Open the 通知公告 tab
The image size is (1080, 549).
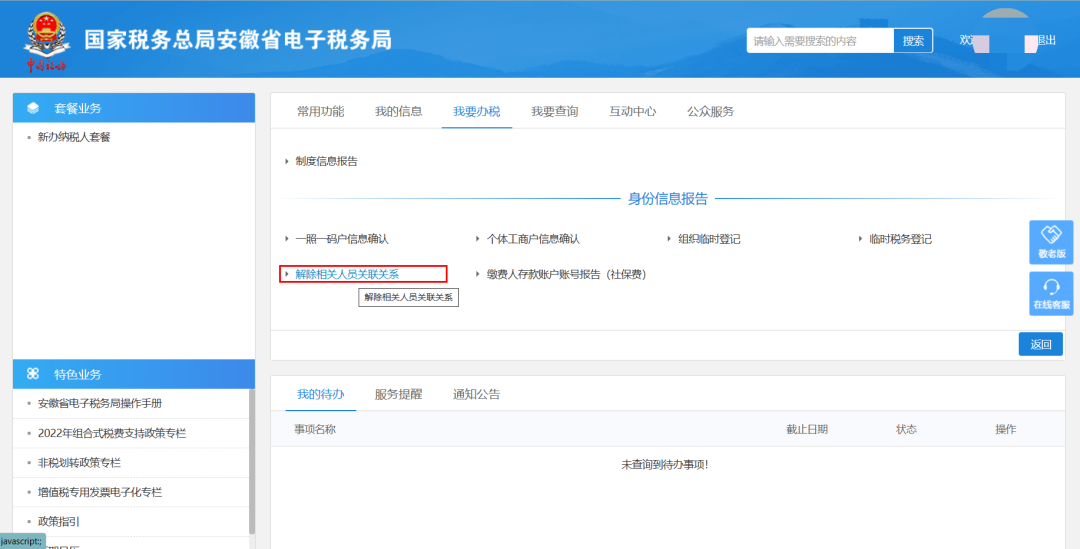point(476,394)
